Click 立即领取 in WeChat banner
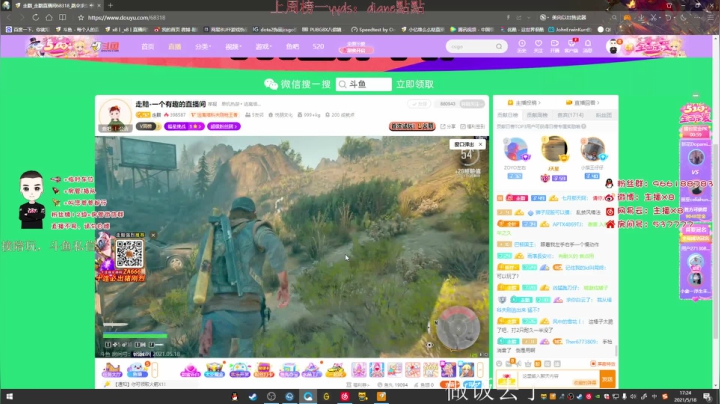Screen dimensions: 720x404 [415, 84]
